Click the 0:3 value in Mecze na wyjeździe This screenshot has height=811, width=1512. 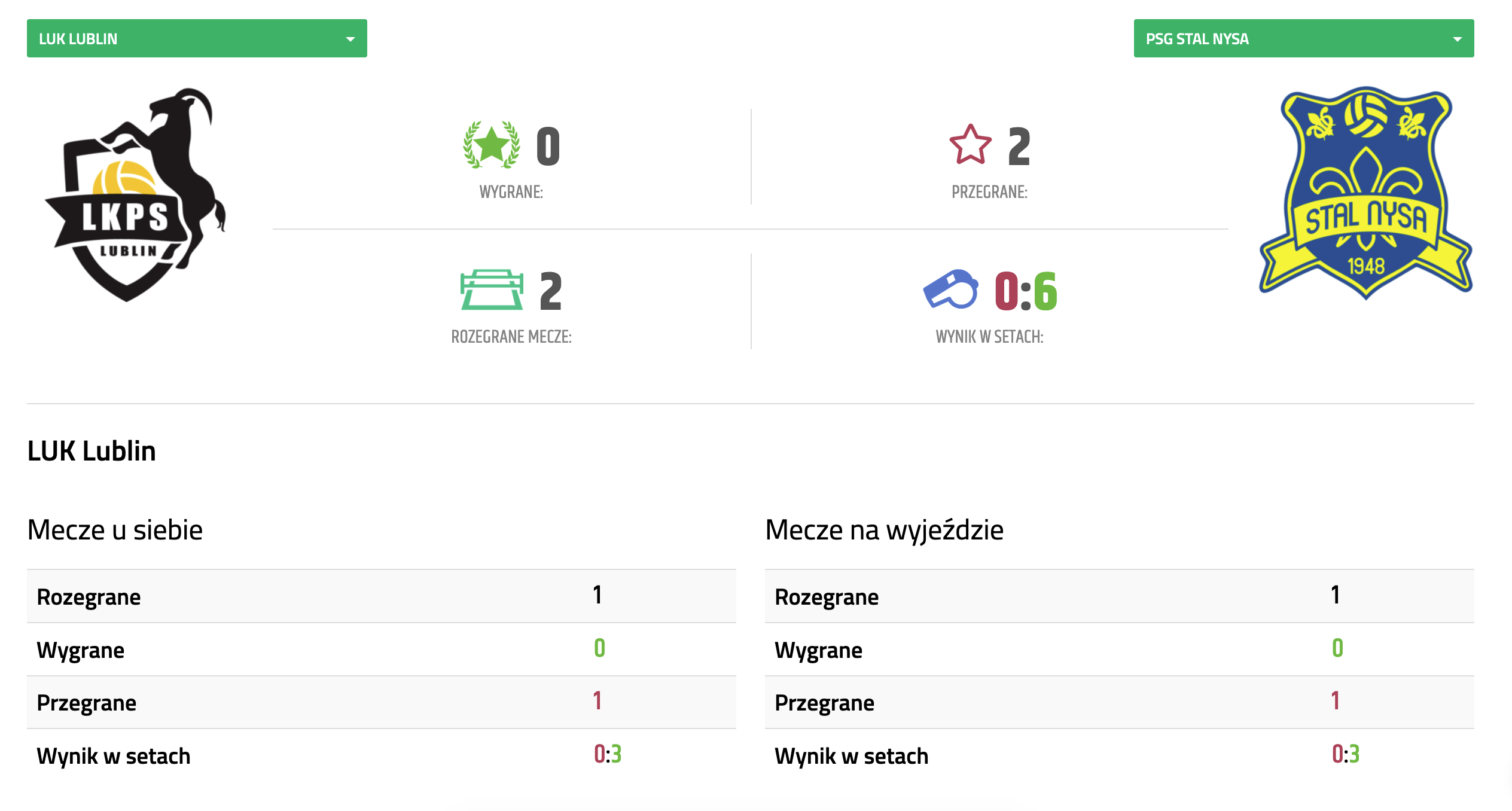[1346, 754]
